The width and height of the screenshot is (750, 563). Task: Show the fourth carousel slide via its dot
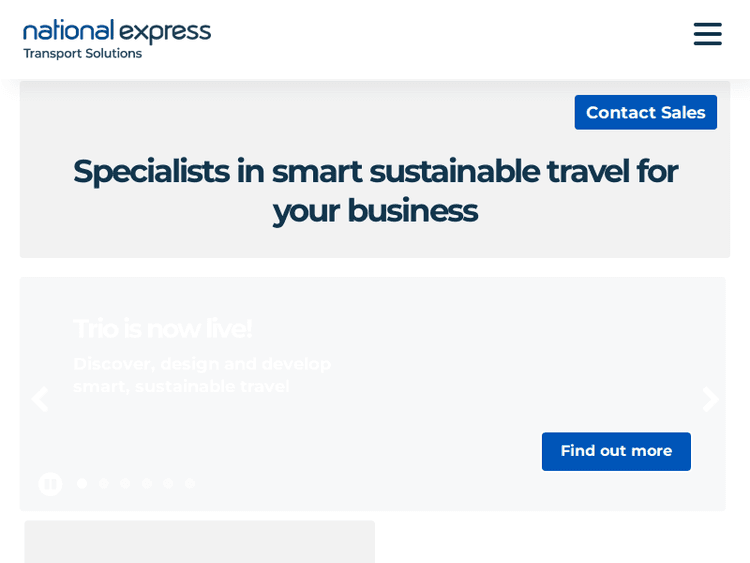(x=147, y=483)
